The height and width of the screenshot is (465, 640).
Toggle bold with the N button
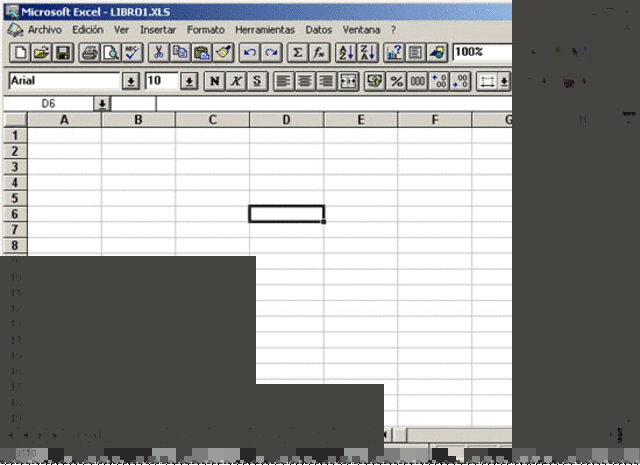214,81
